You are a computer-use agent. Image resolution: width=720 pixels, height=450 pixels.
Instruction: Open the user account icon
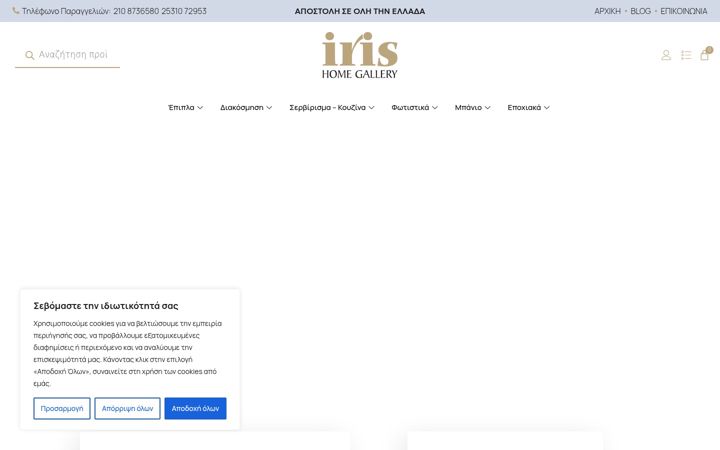click(666, 55)
